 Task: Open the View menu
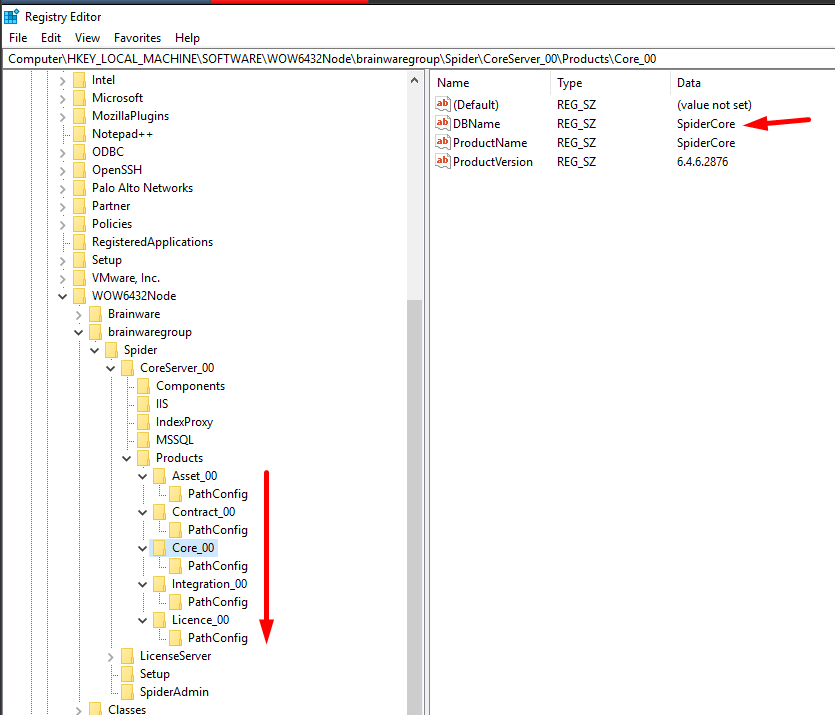pyautogui.click(x=87, y=38)
